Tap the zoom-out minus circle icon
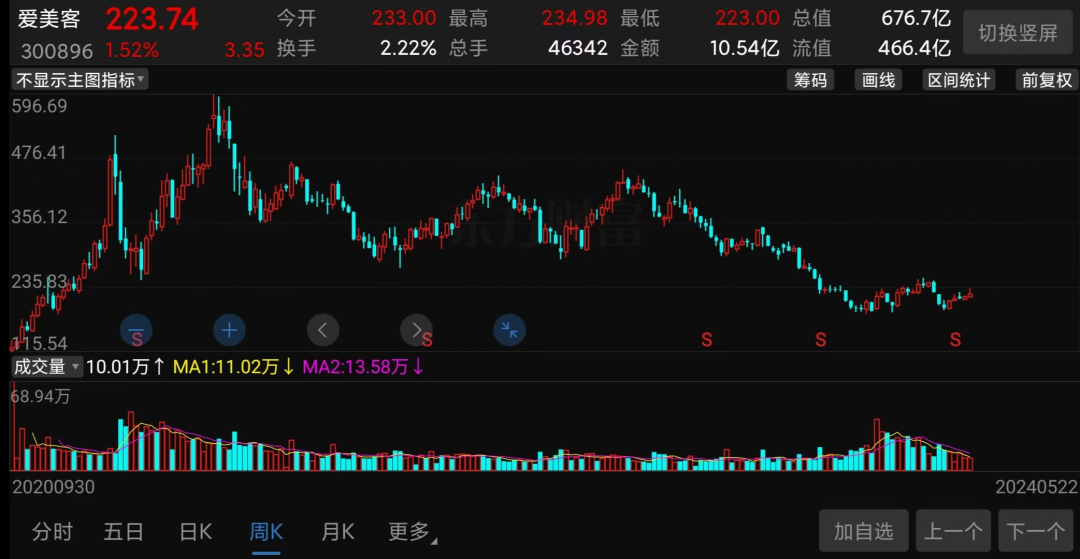 [136, 330]
